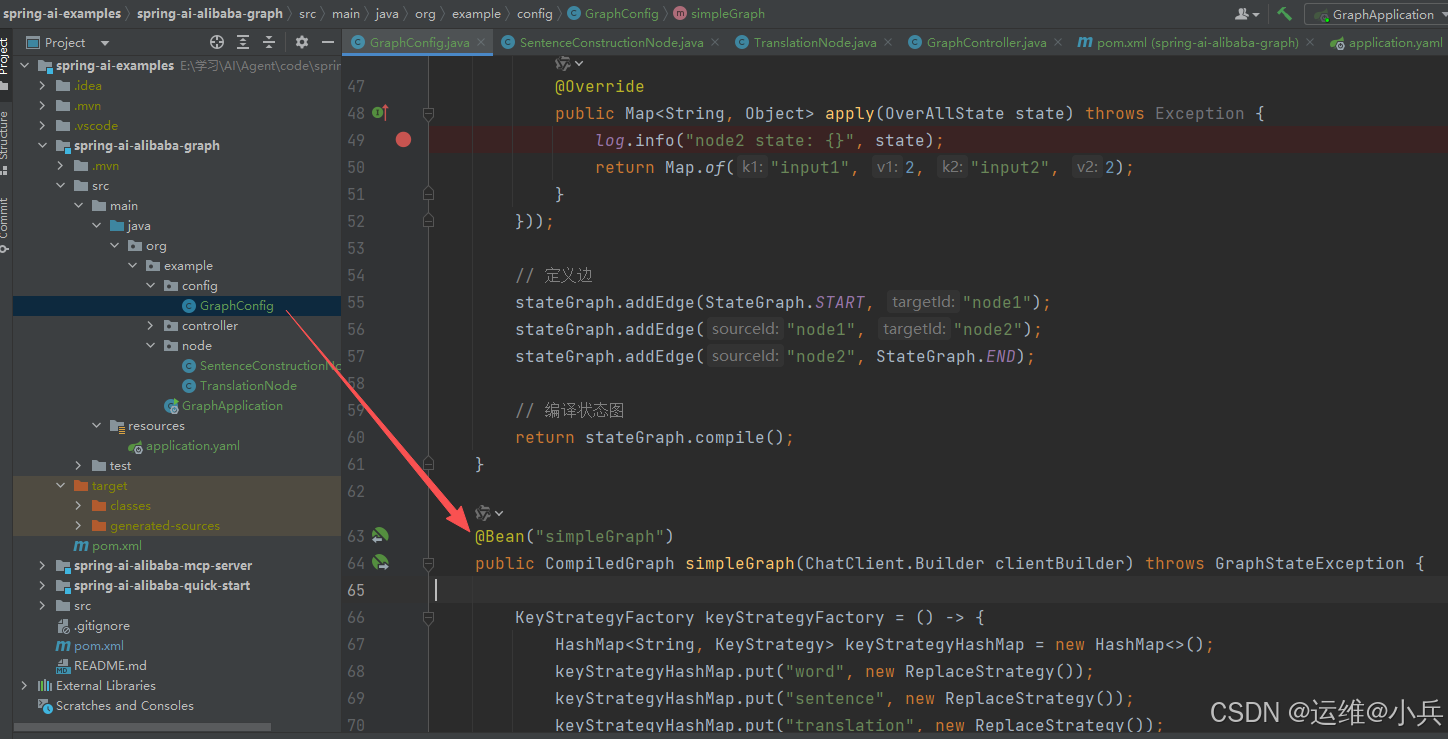
Task: Collapse the spring-ai-alibaba-graph module
Action: click(x=42, y=145)
